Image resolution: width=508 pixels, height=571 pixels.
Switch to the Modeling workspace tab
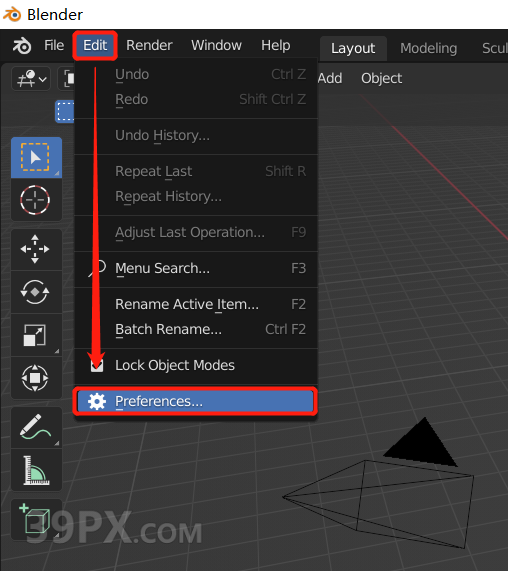(x=429, y=48)
